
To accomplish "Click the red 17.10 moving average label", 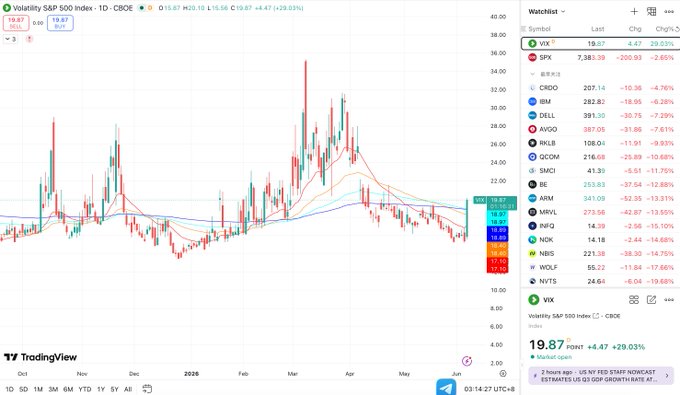I will coord(497,265).
